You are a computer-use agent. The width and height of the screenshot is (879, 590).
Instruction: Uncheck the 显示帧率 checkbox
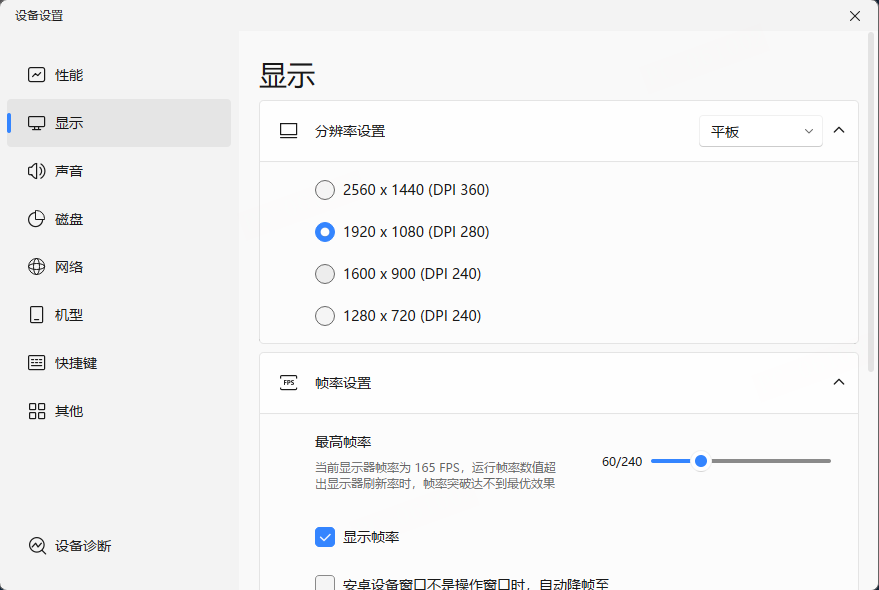[324, 537]
